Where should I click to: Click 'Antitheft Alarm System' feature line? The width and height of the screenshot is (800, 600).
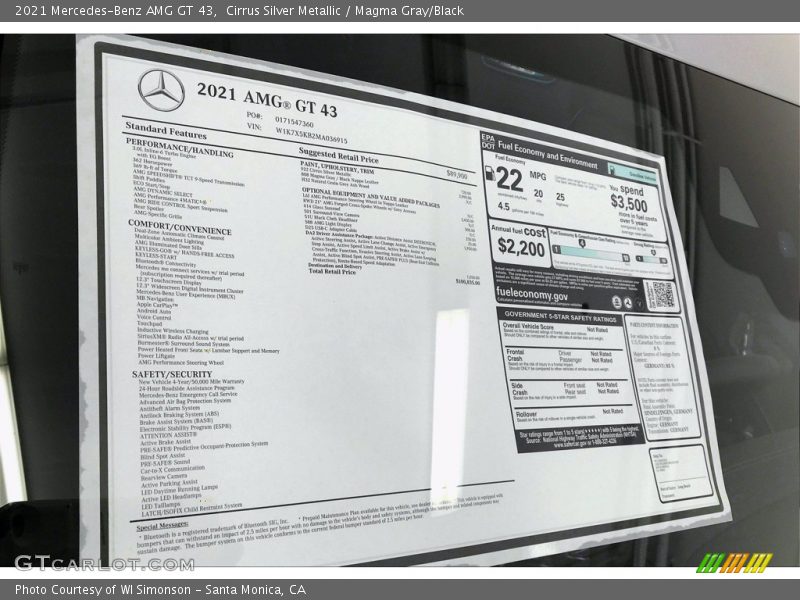click(170, 408)
